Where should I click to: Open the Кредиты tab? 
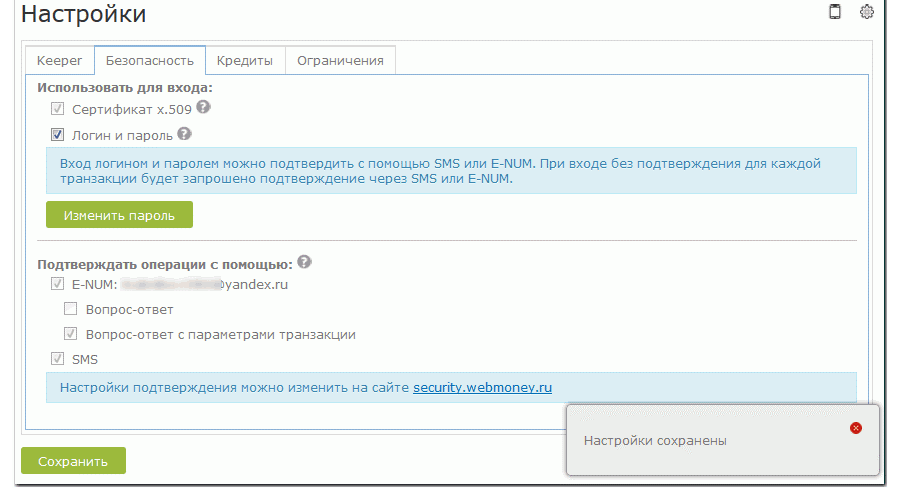(x=245, y=60)
